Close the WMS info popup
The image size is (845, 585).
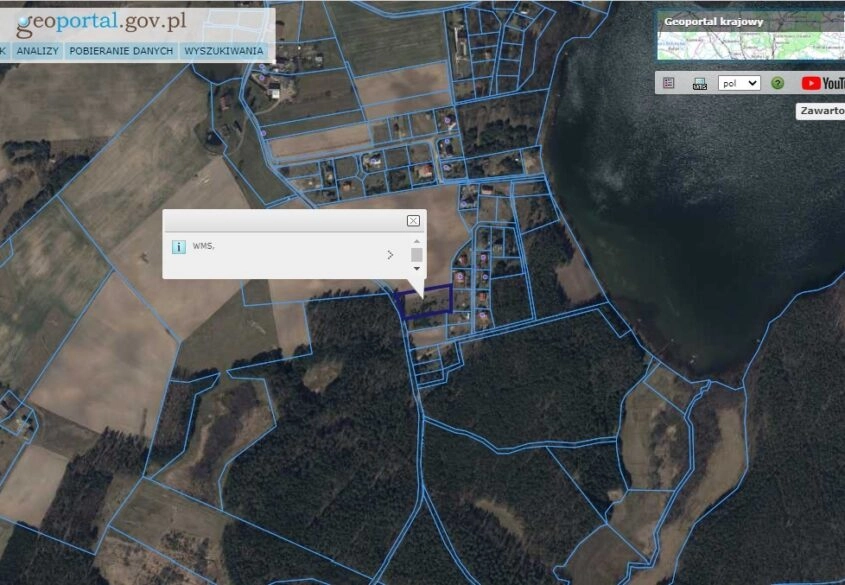point(413,221)
